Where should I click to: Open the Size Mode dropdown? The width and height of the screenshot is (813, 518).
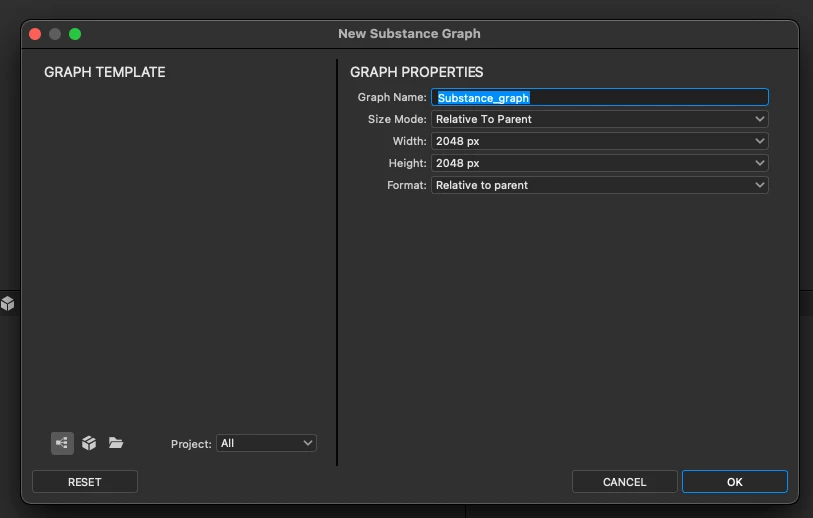click(x=599, y=119)
